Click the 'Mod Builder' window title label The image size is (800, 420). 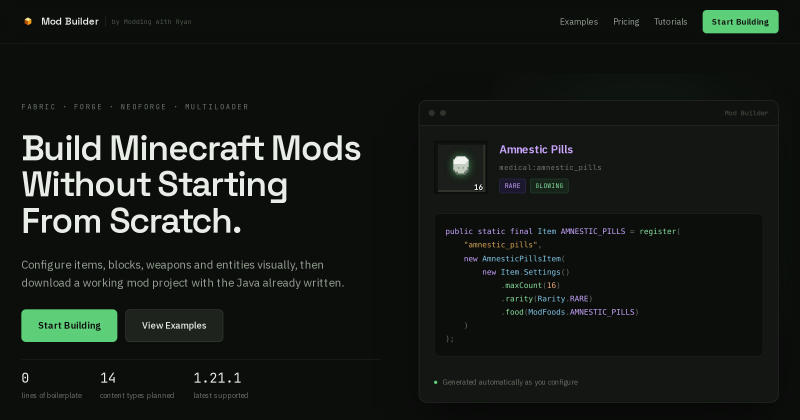tap(746, 113)
